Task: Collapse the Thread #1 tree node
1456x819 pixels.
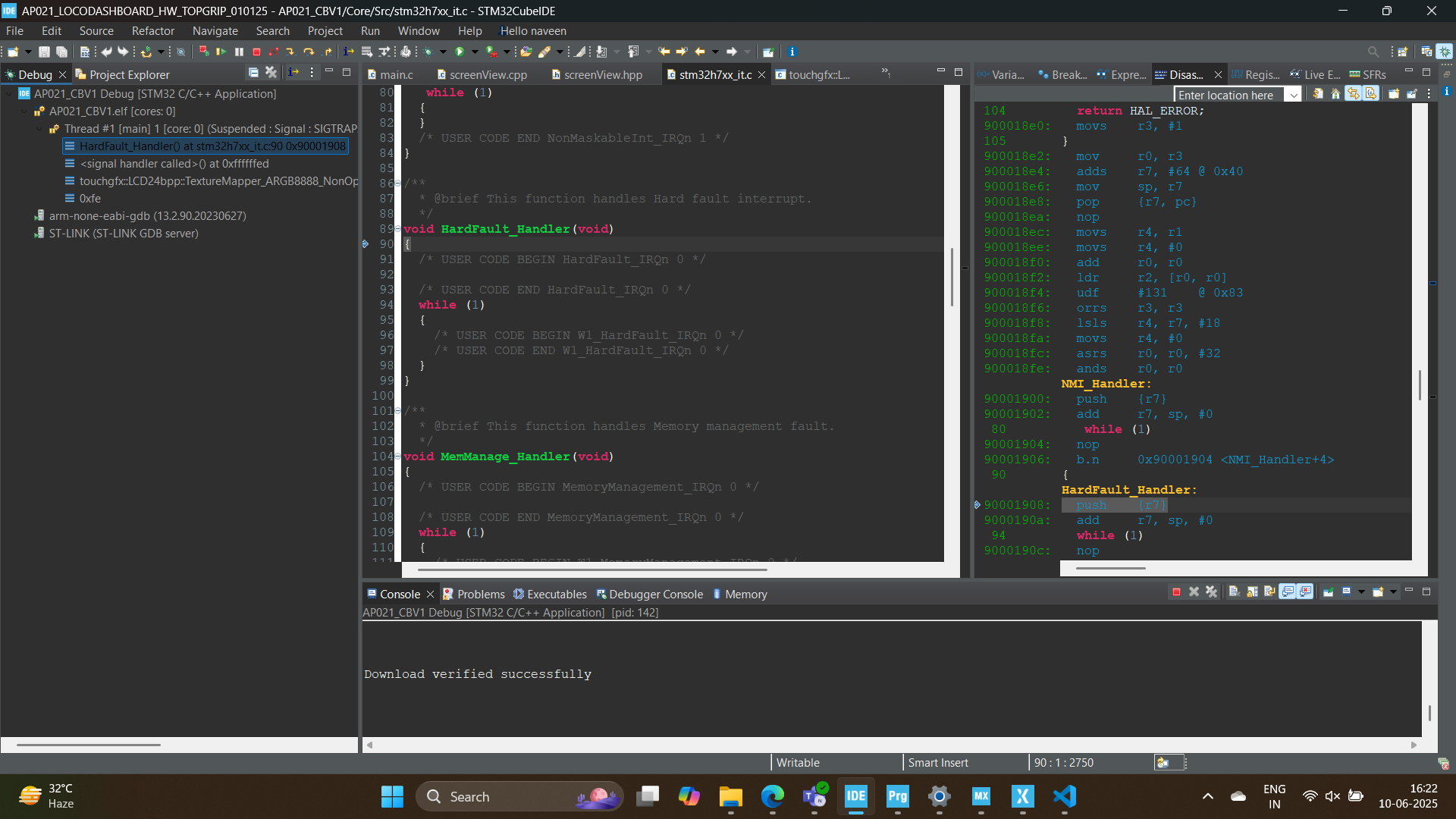Action: click(x=39, y=129)
